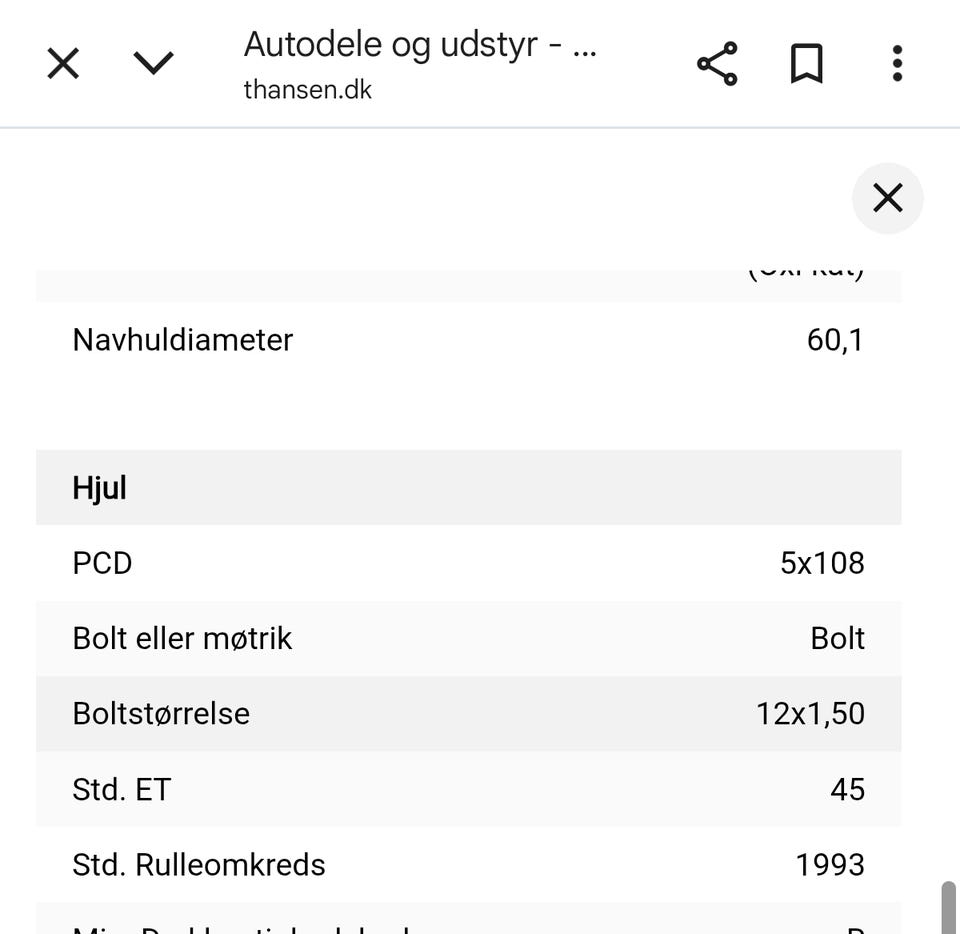This screenshot has height=934, width=960.
Task: Tap the Hjul section header
Action: (100, 488)
